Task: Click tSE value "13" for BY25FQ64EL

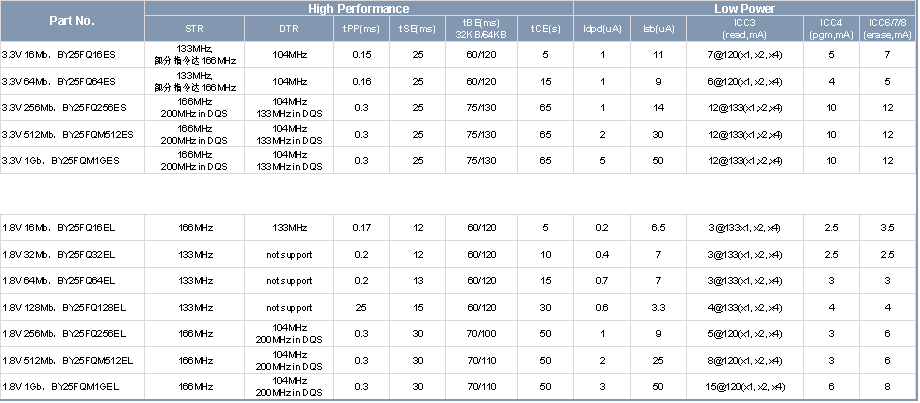Action: click(417, 281)
